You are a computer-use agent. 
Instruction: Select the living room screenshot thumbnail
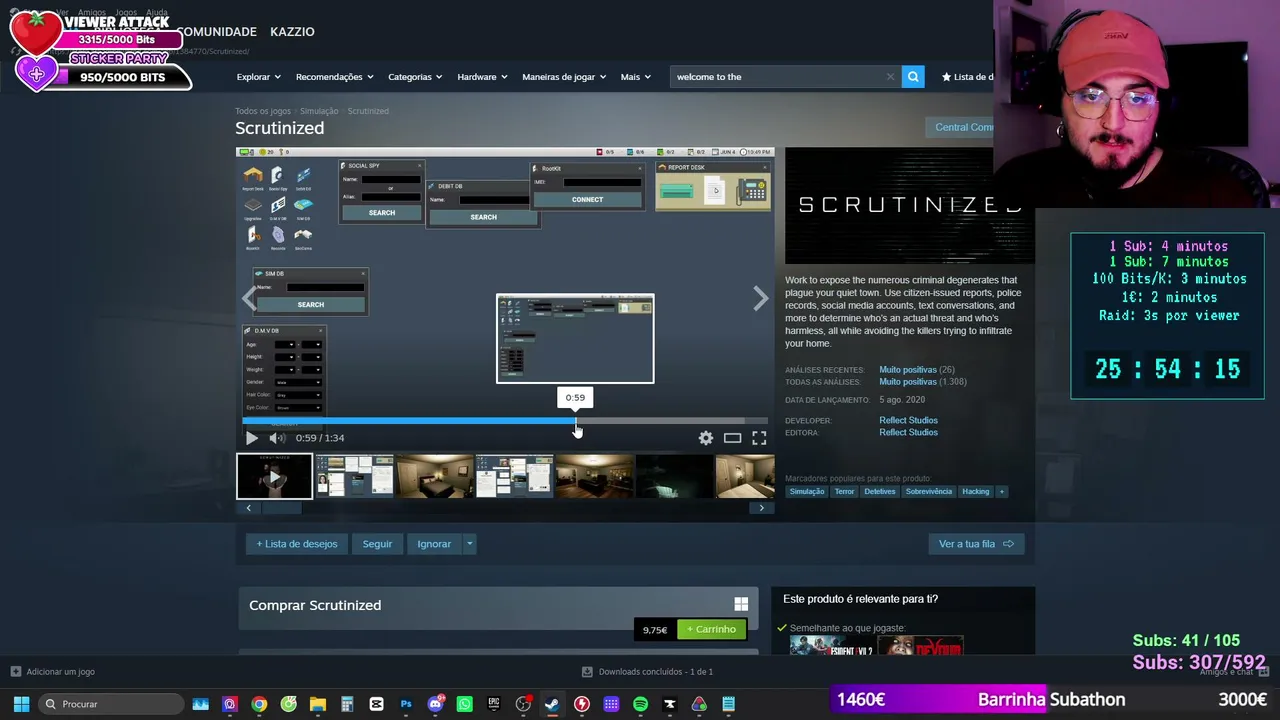coord(594,476)
